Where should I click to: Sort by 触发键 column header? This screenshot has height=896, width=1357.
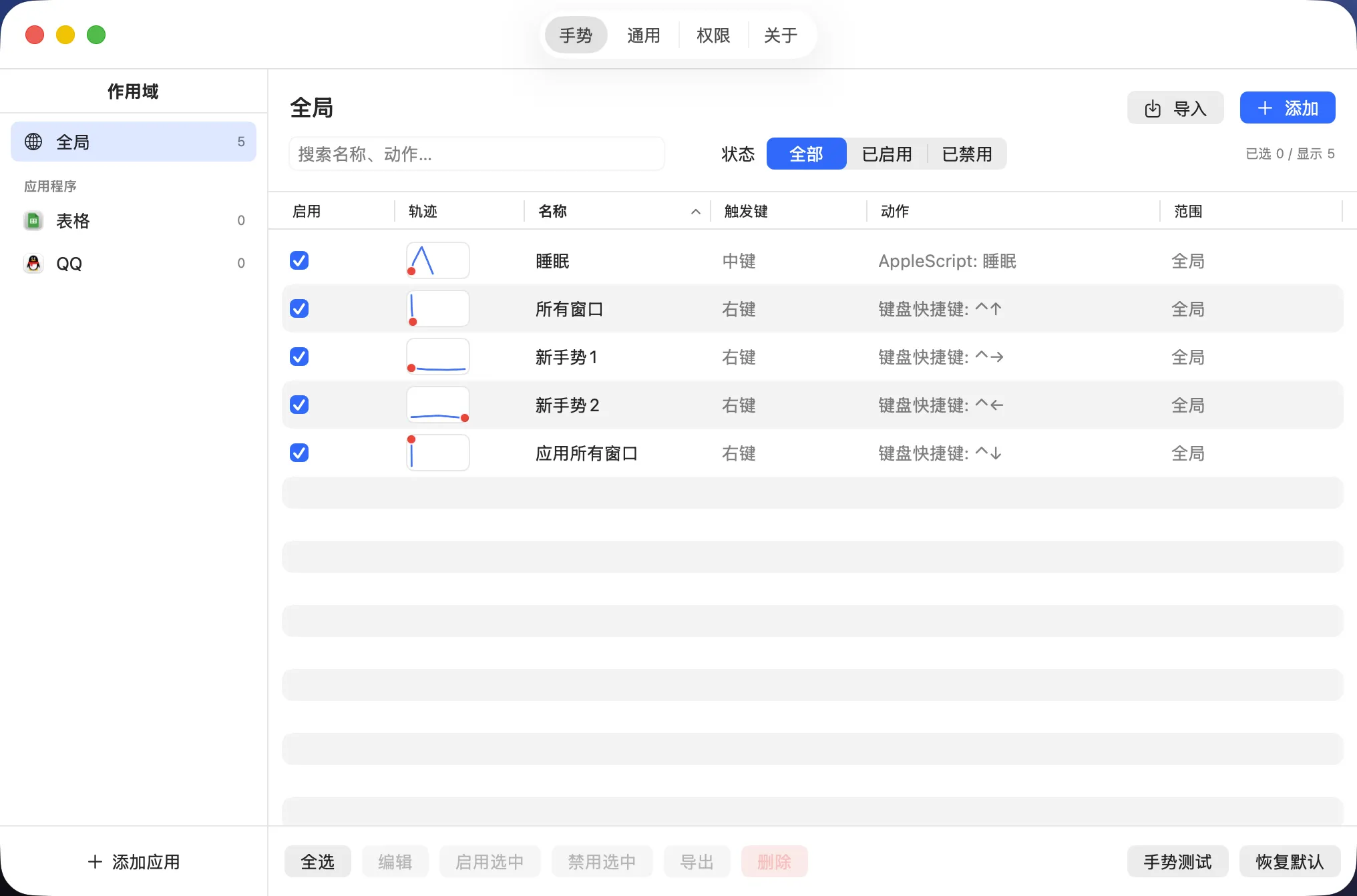(x=746, y=212)
